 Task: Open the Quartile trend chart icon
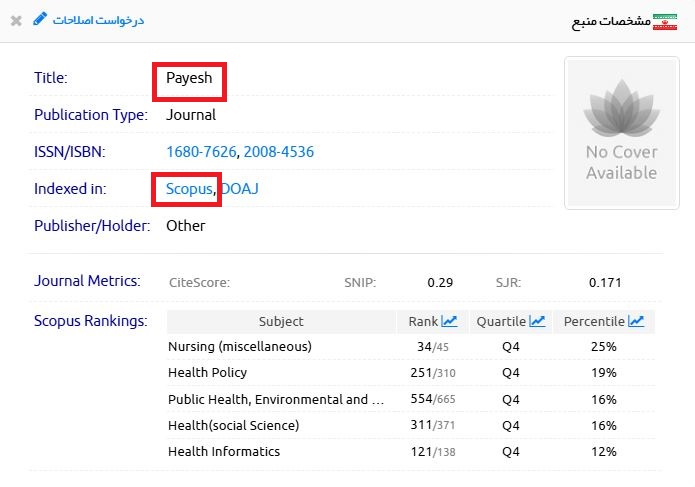537,321
